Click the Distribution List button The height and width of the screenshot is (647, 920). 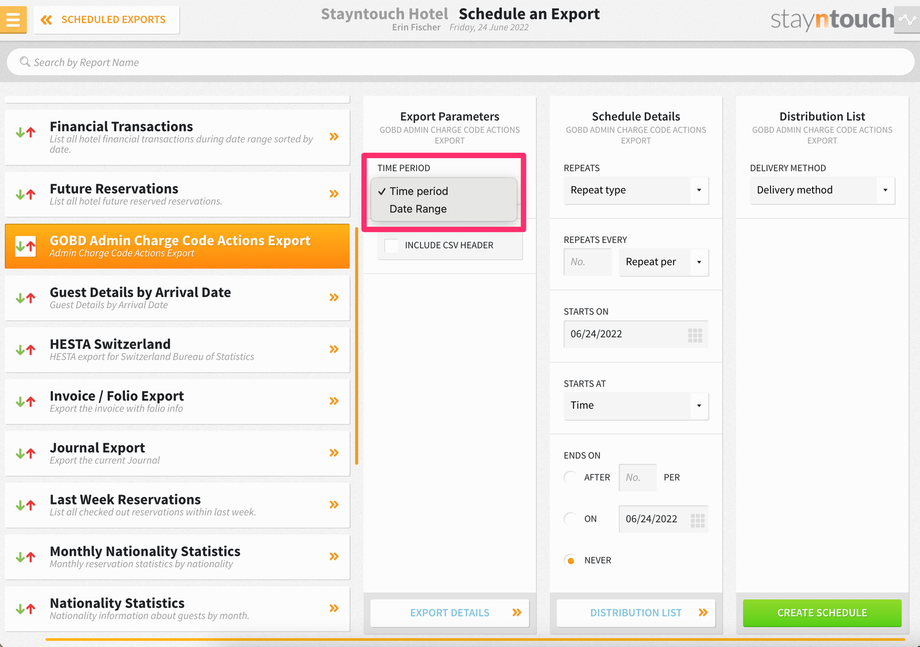click(x=636, y=613)
